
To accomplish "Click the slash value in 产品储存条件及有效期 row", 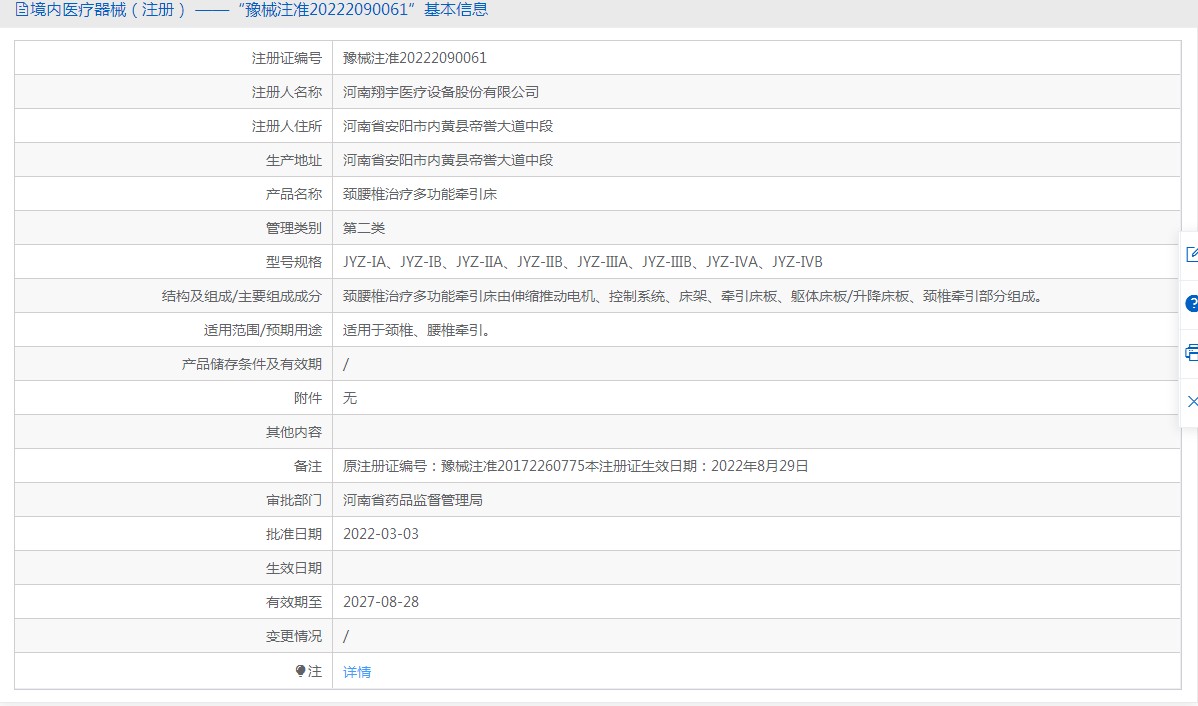I will (346, 364).
